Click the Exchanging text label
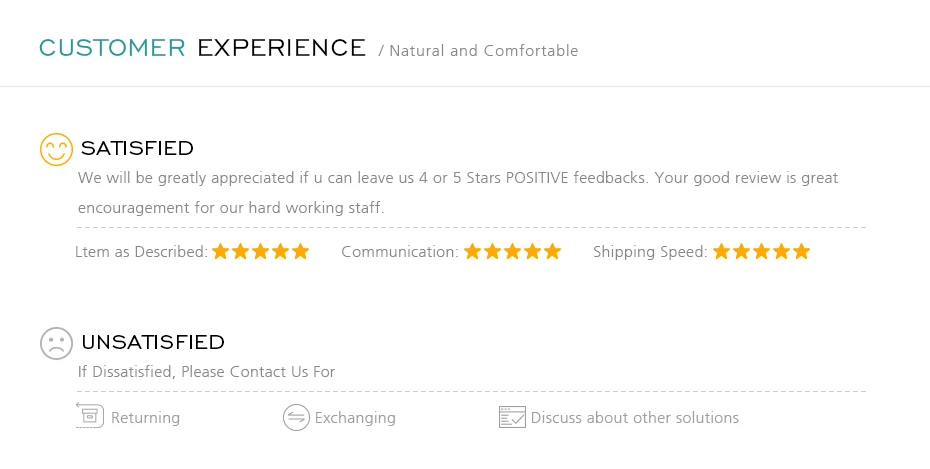Screen dimensions: 930x469 (355, 418)
